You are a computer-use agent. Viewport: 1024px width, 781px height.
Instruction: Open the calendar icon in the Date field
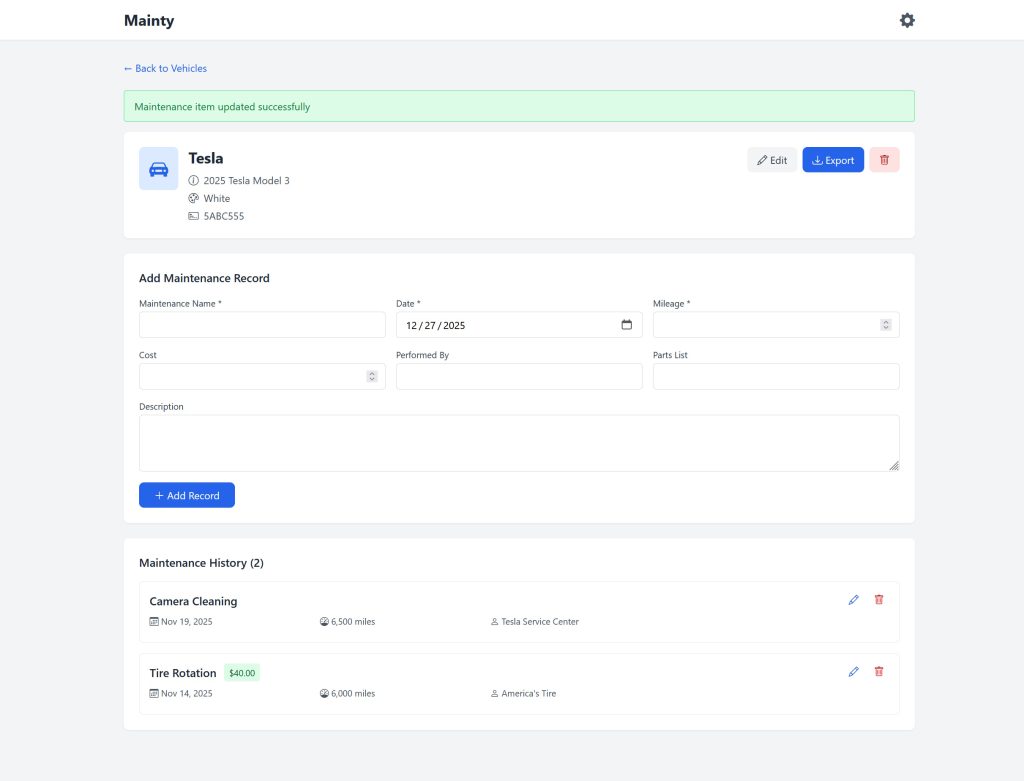point(626,324)
